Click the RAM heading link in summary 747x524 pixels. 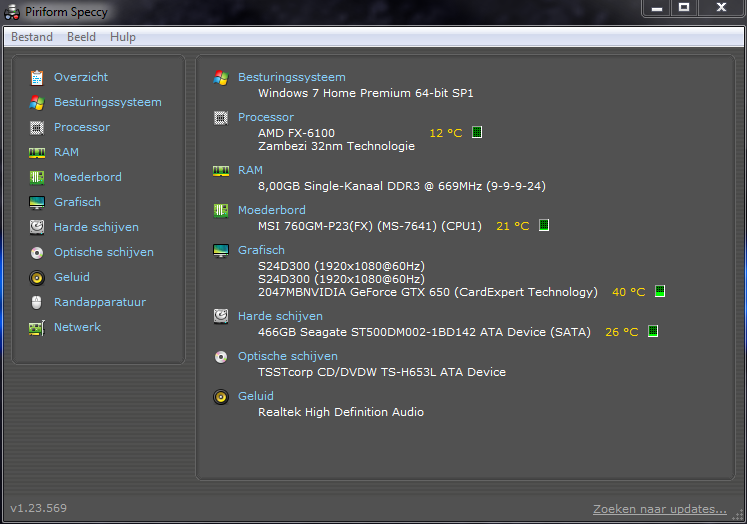(x=250, y=170)
